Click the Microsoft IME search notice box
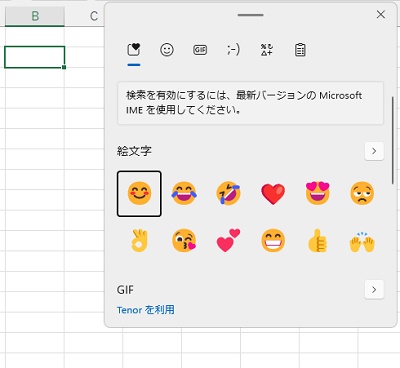Image resolution: width=400 pixels, height=368 pixels. tap(250, 103)
